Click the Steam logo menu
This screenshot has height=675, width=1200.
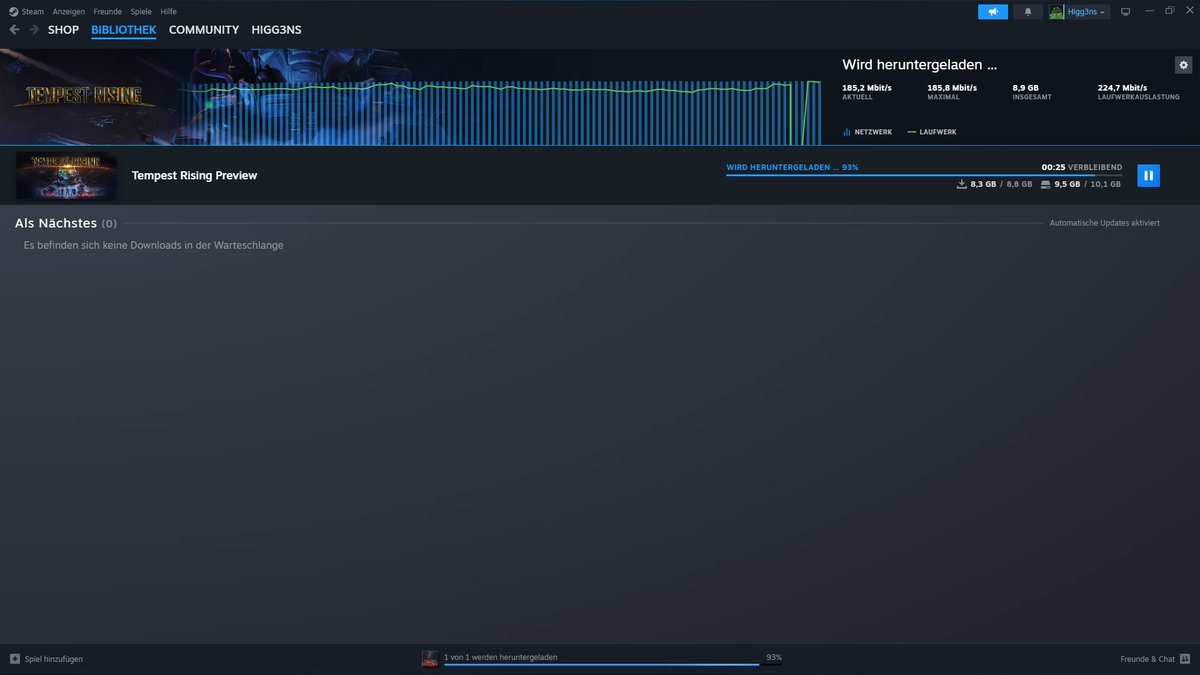pyautogui.click(x=27, y=11)
